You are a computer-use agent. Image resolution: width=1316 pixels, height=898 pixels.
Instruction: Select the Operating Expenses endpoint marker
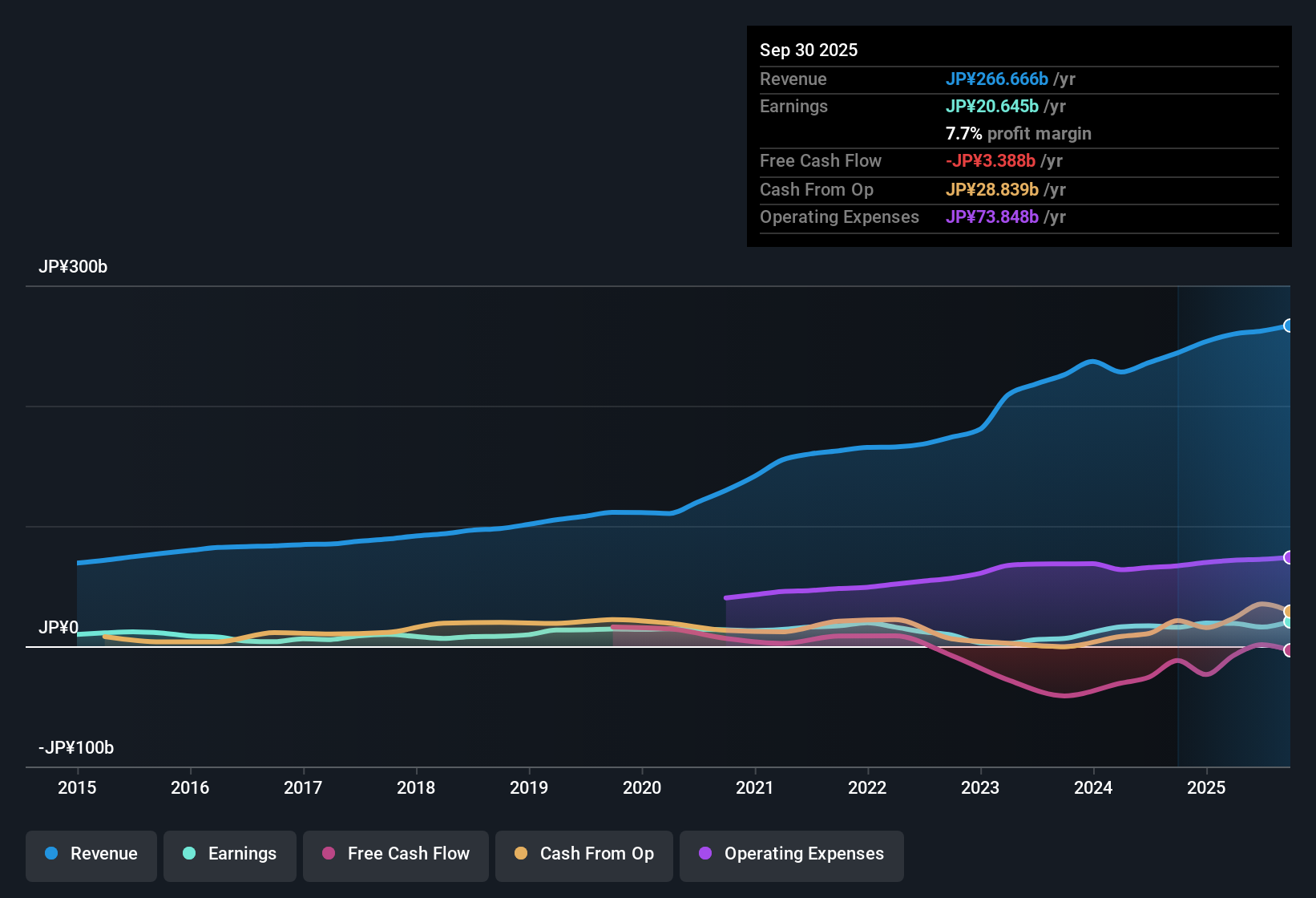1289,557
